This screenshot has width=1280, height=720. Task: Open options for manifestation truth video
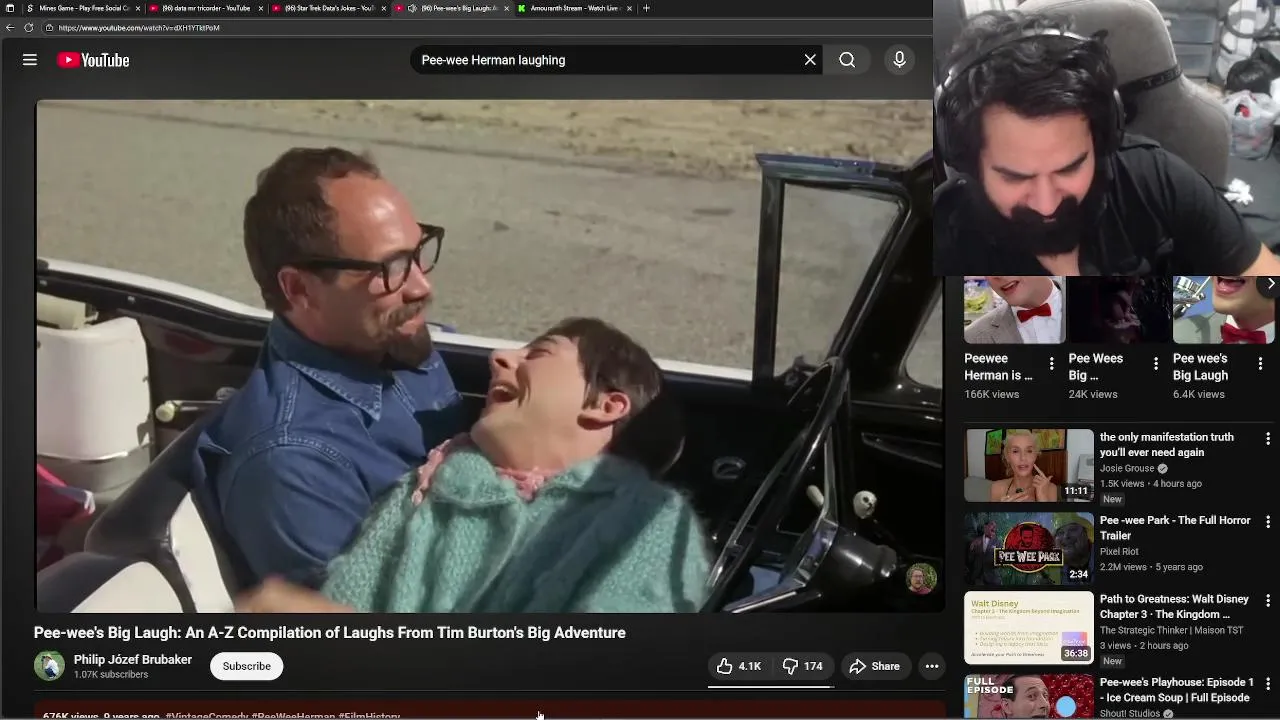1268,439
